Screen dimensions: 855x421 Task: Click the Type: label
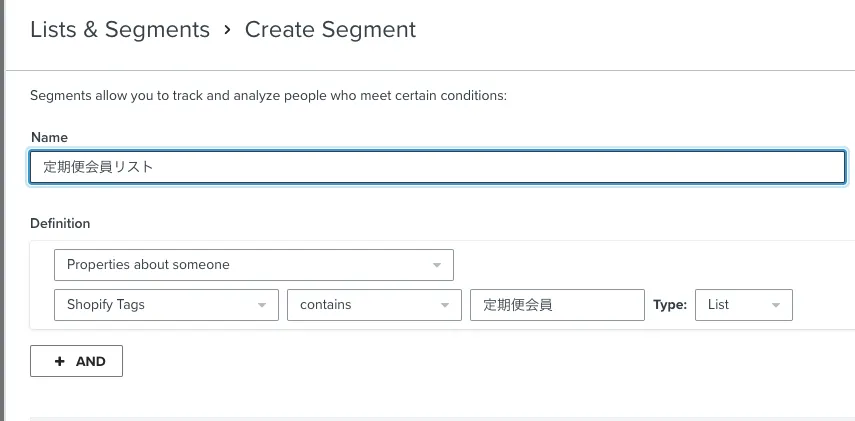(670, 305)
